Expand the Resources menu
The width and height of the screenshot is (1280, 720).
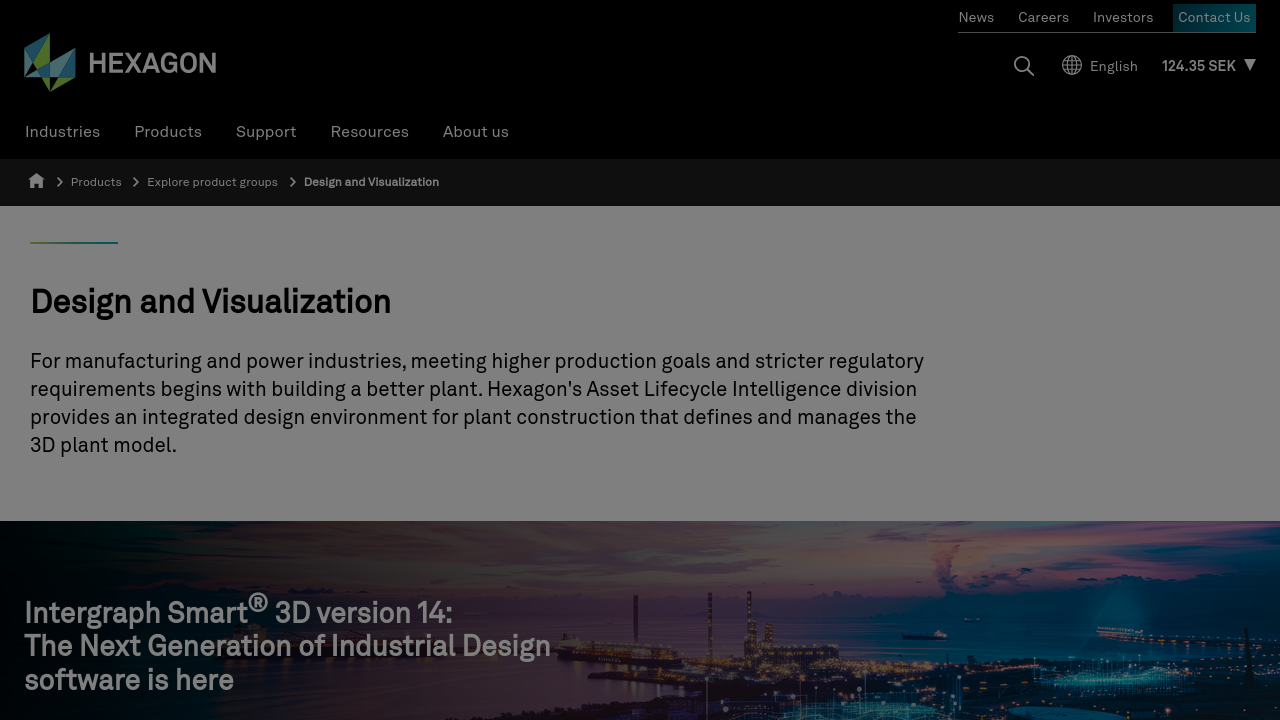[x=369, y=132]
